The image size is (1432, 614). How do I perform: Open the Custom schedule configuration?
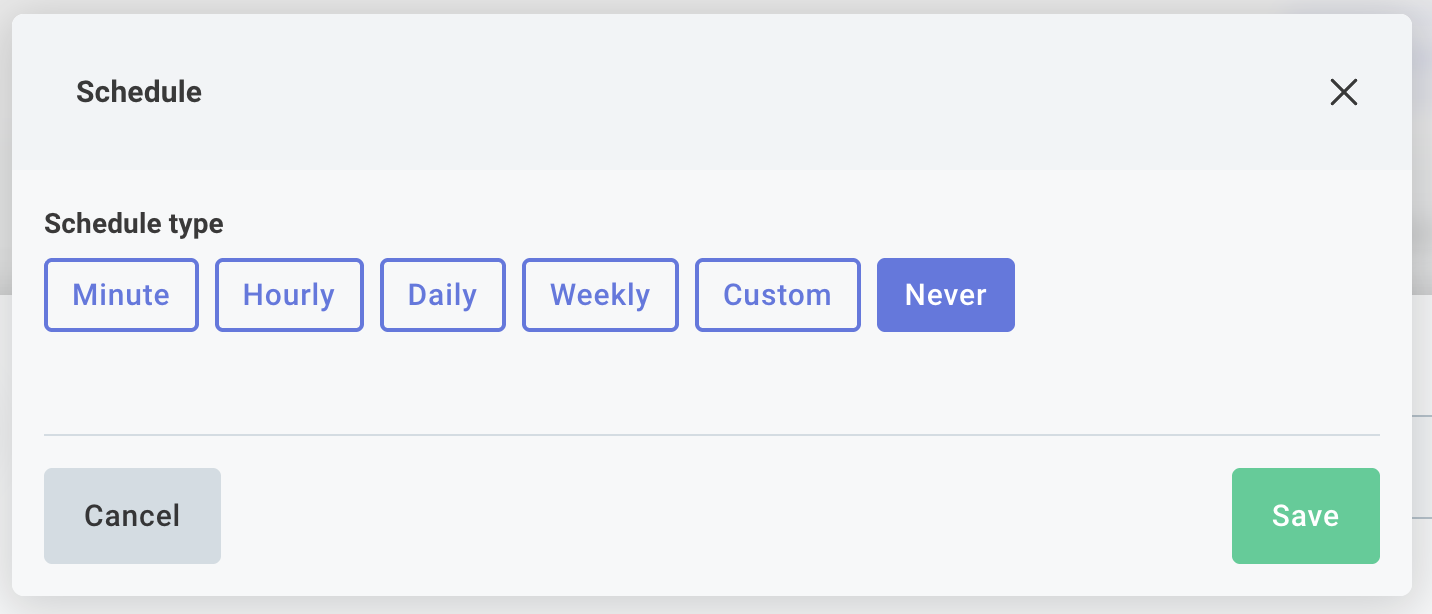777,295
